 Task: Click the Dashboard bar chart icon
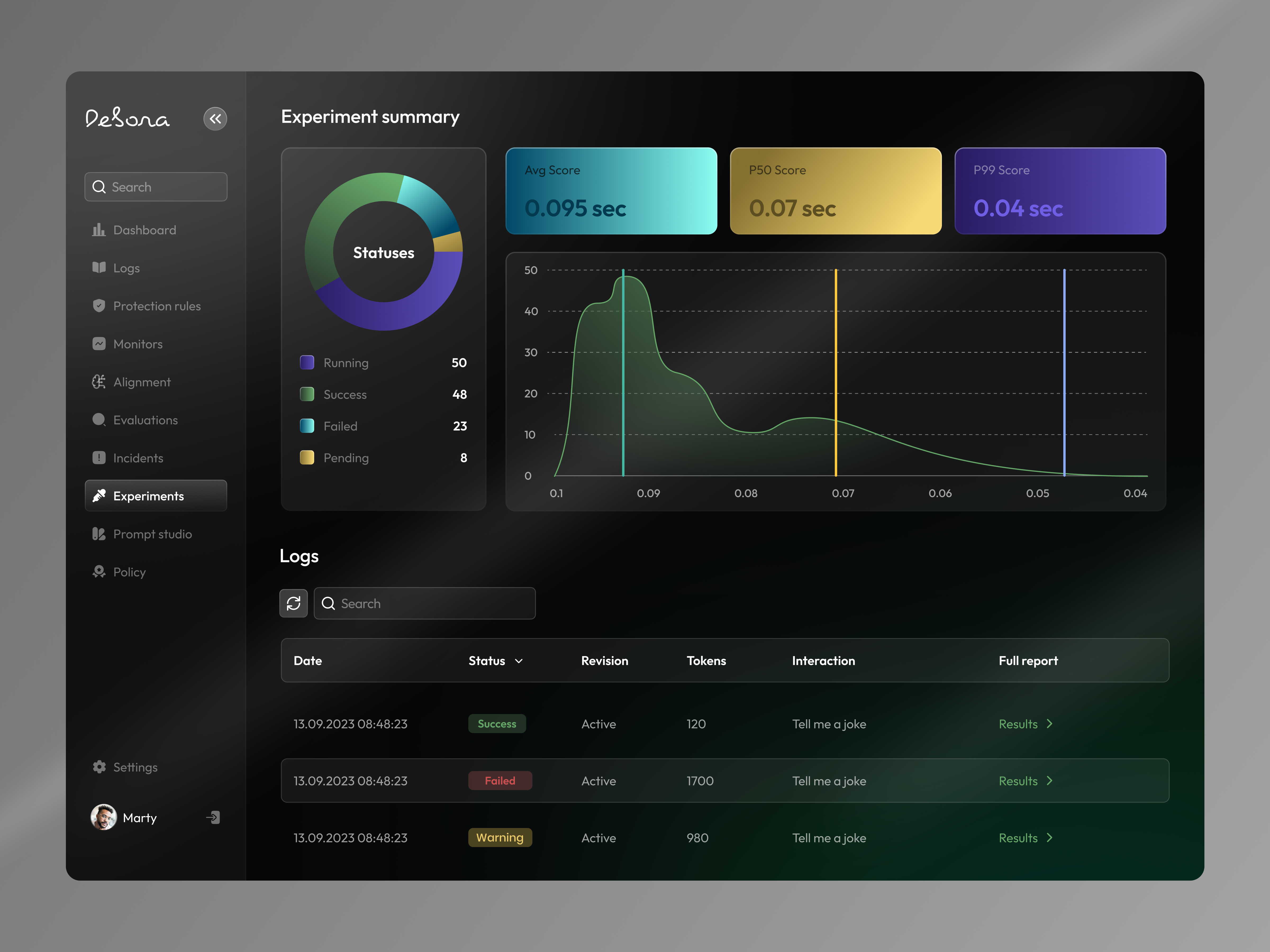point(99,230)
